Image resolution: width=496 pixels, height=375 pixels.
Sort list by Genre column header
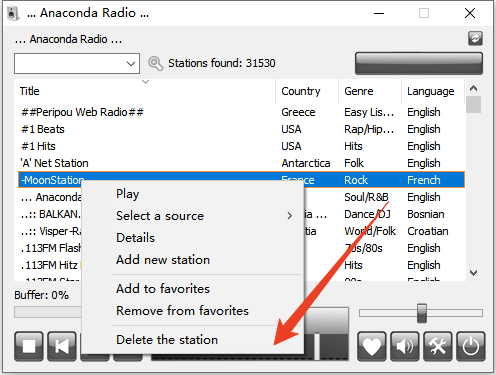[370, 91]
